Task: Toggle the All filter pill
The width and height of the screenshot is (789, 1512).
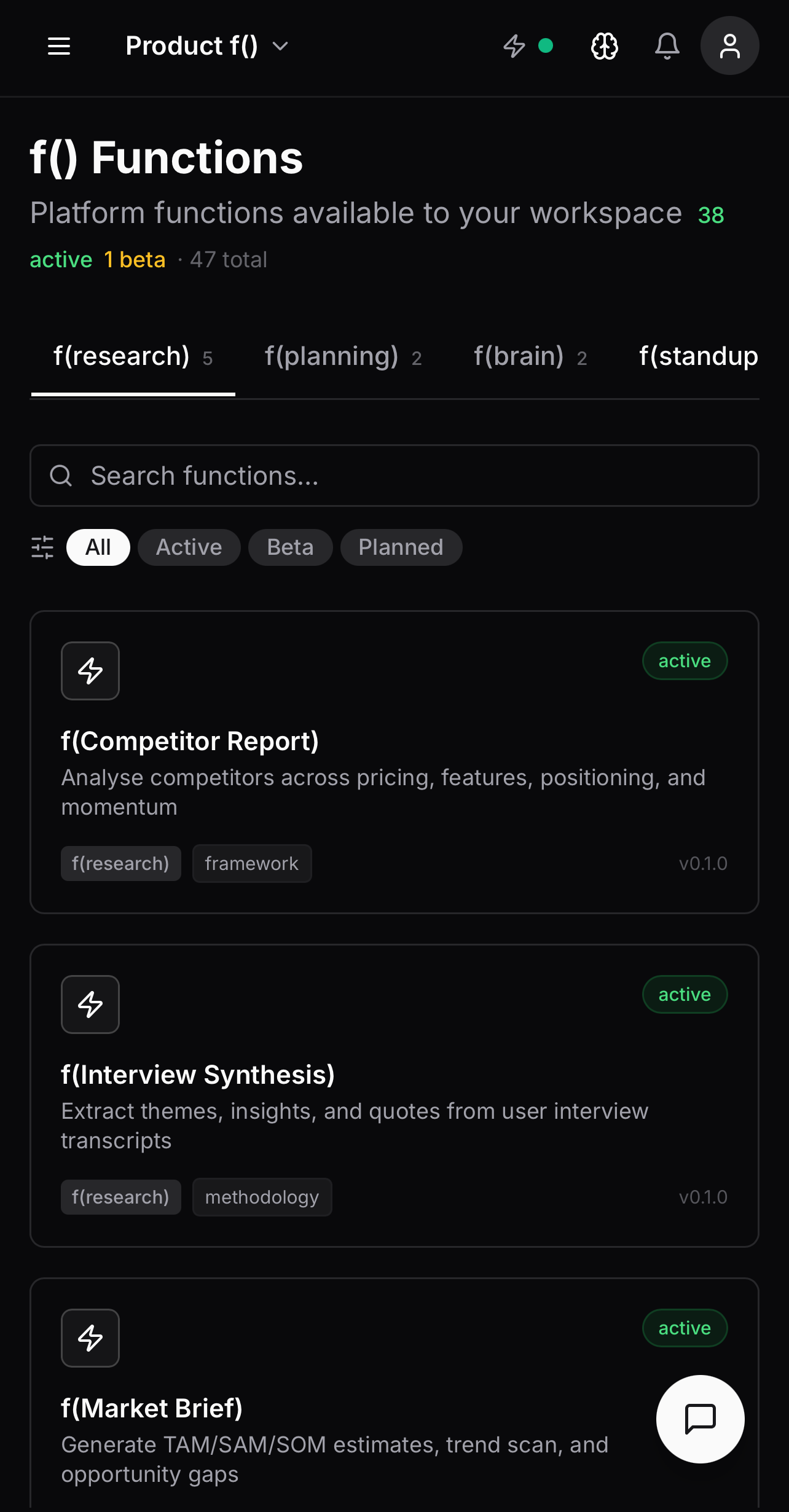Action: coord(98,547)
